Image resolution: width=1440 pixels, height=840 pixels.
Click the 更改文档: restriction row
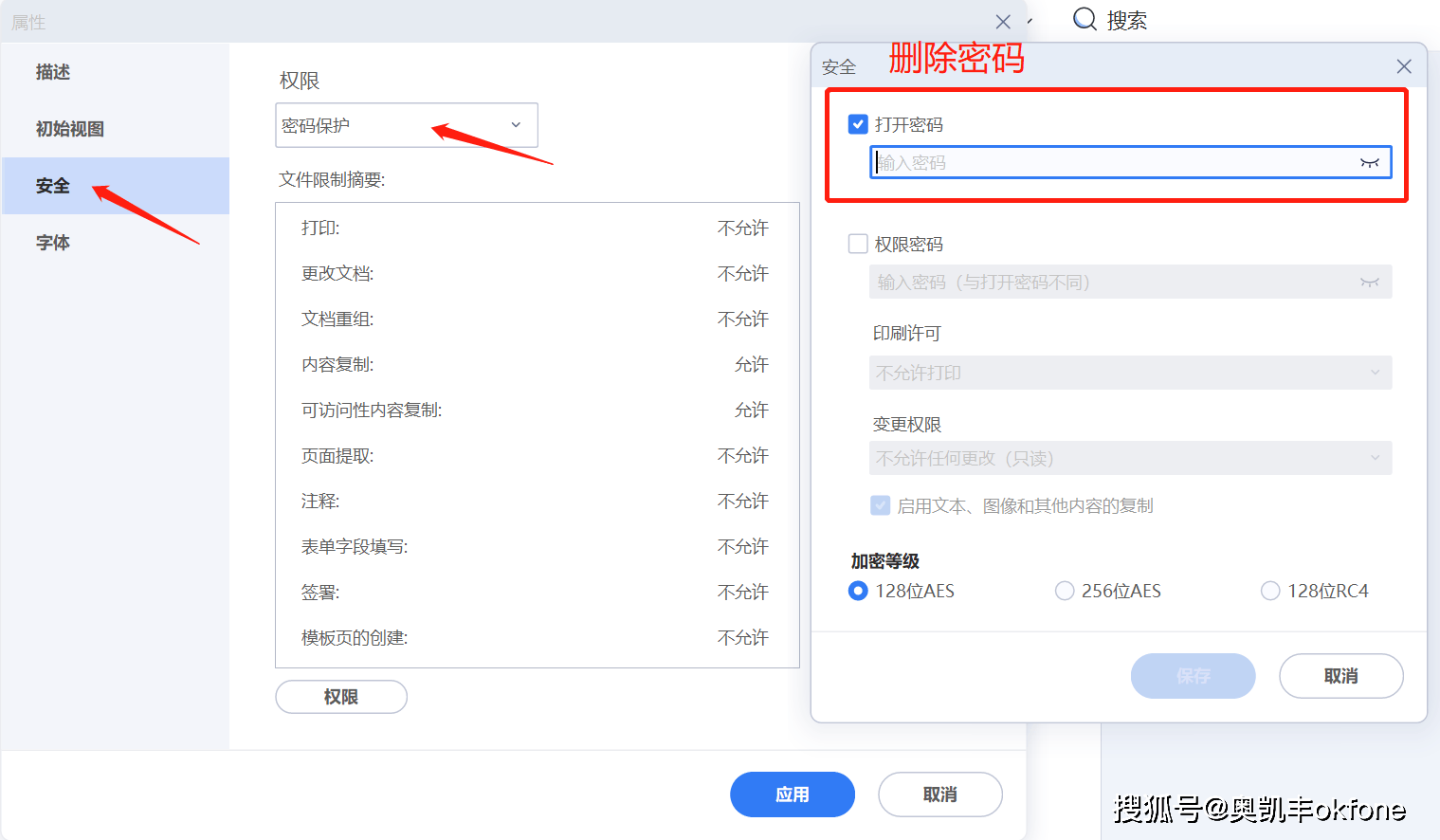click(537, 274)
